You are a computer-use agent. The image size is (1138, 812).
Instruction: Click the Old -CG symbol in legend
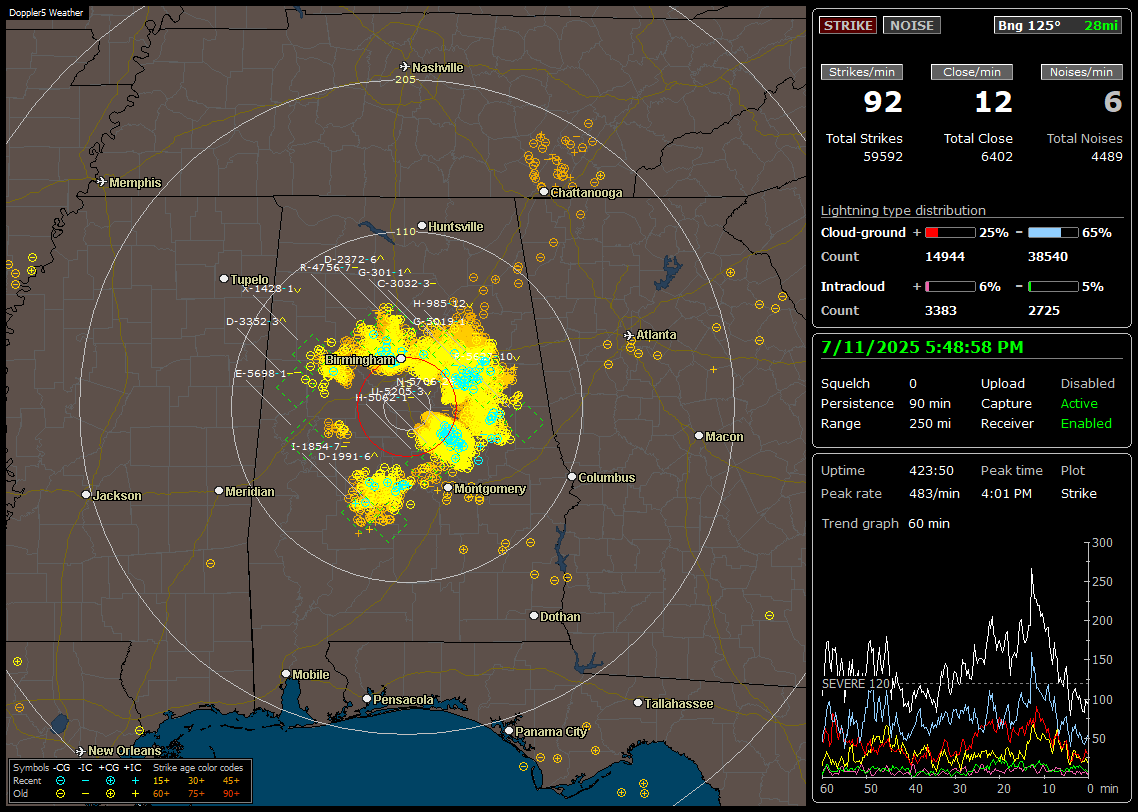[x=60, y=794]
